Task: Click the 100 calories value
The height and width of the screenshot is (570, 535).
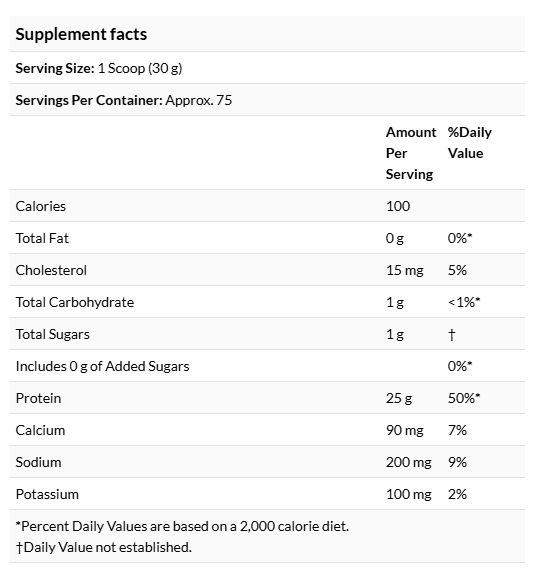Action: [398, 206]
